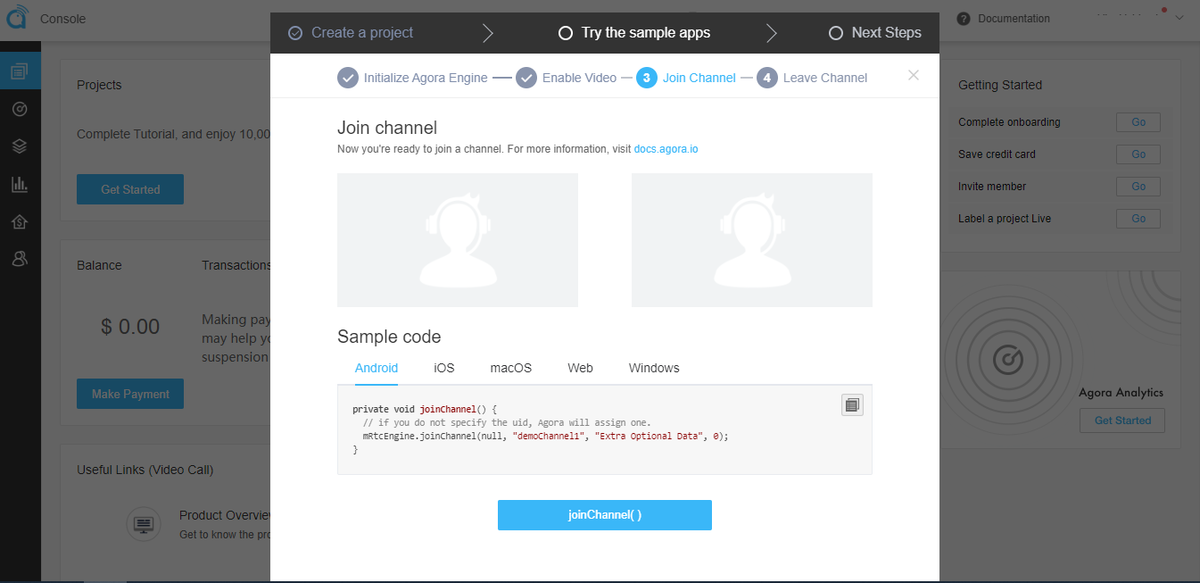Screen dimensions: 1200x583
Task: Click the sample code block text
Action: 541,430
